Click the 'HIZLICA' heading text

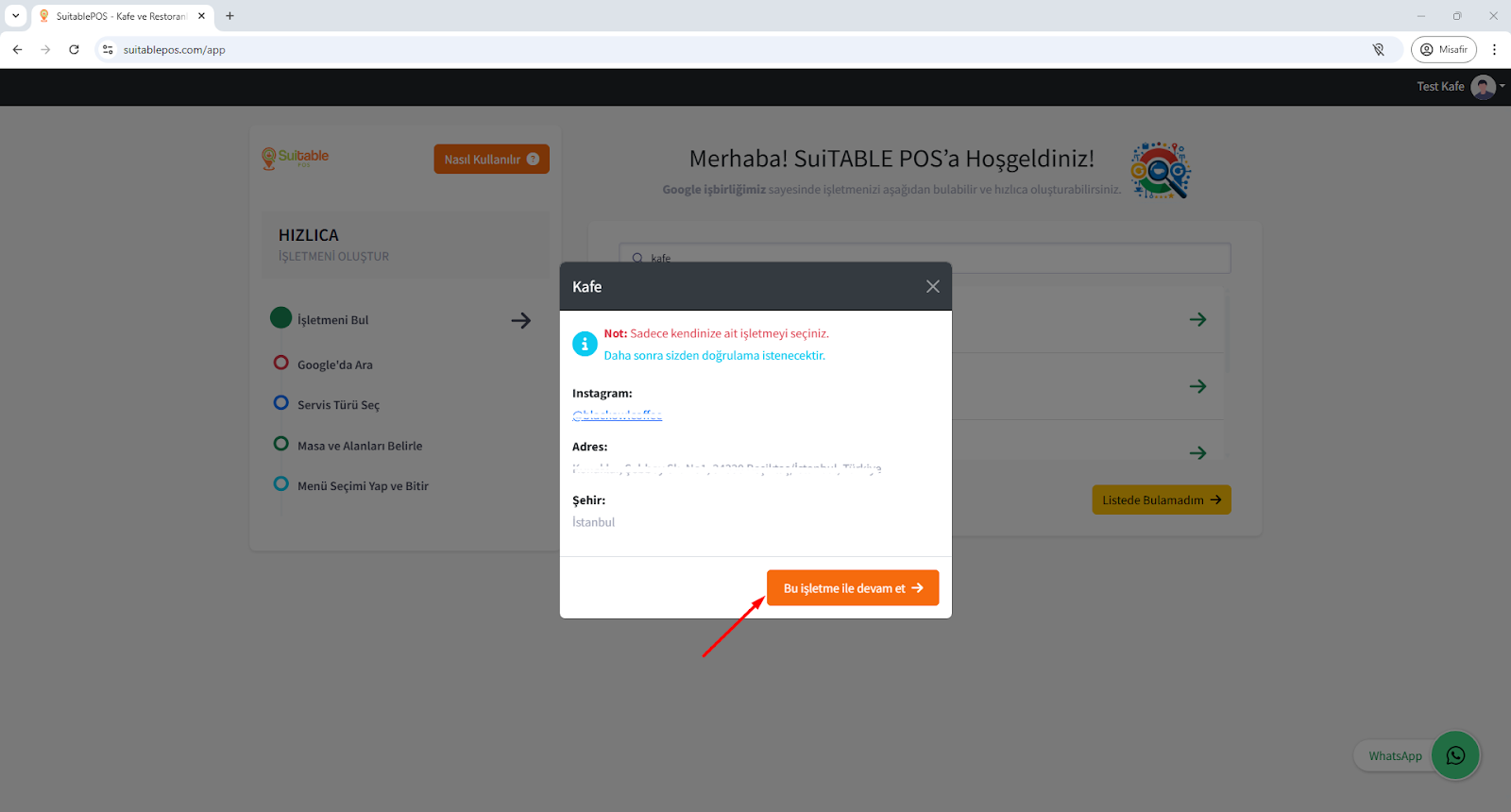pos(308,235)
